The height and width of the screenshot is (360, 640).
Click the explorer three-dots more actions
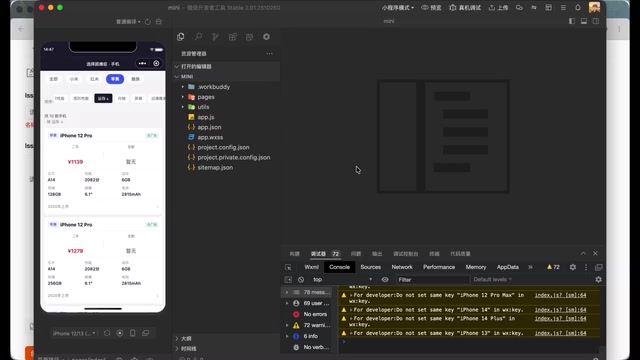(269, 53)
